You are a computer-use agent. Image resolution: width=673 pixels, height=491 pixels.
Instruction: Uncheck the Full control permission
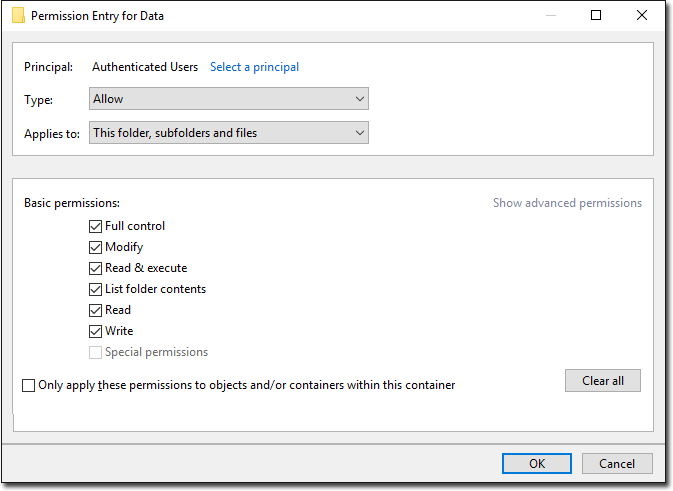[x=95, y=226]
